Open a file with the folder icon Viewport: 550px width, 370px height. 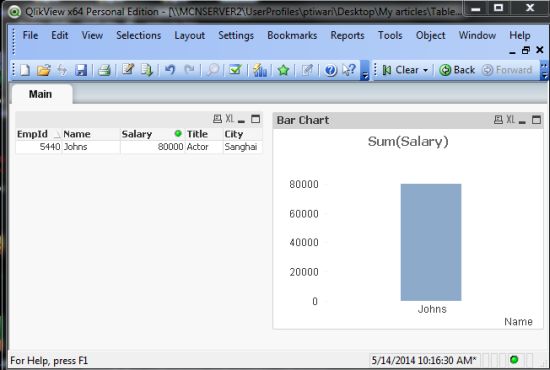coord(43,70)
